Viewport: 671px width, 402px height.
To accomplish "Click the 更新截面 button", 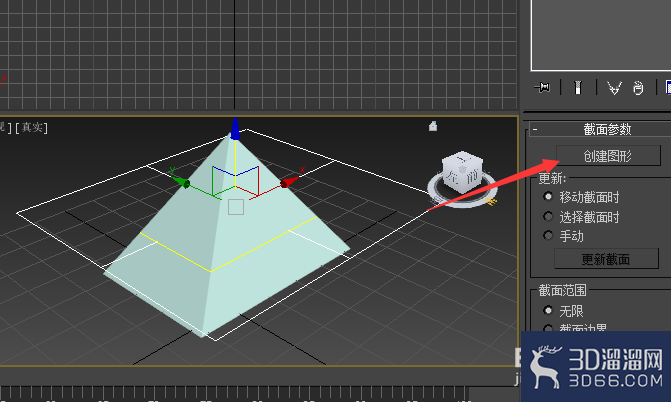I will (x=606, y=259).
